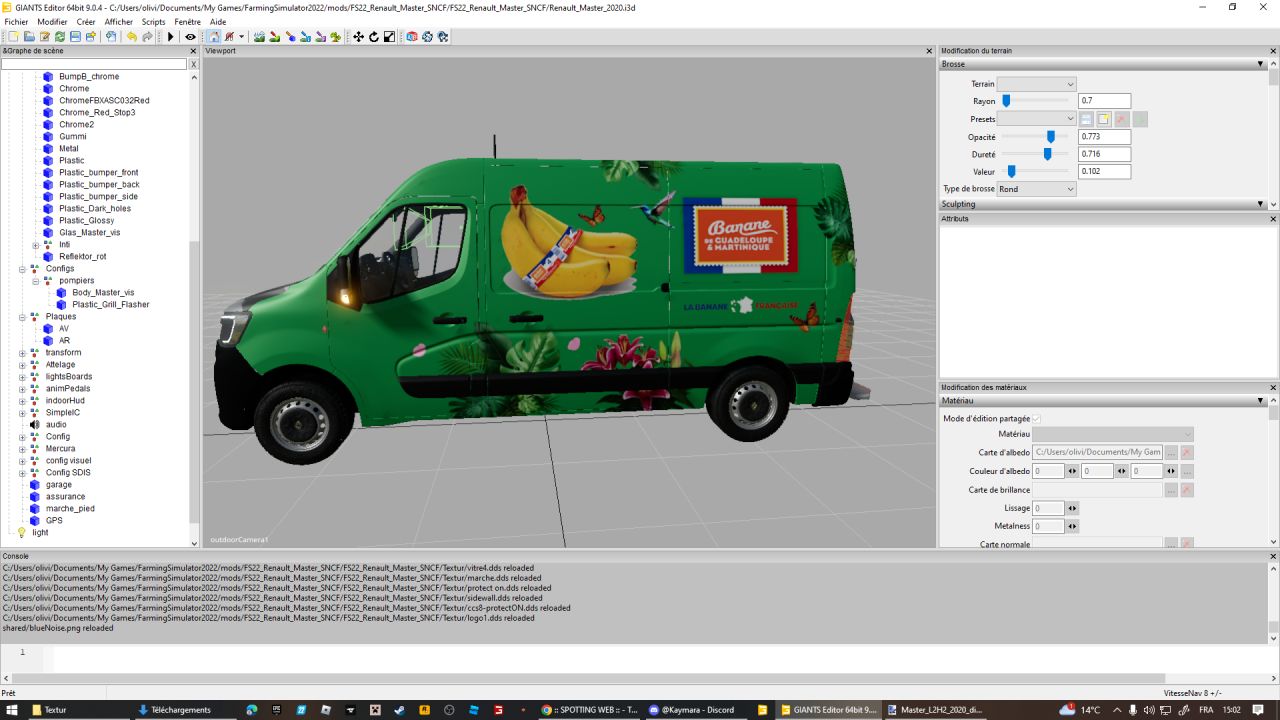Open Couleur d'albedo color picker button
This screenshot has width=1280, height=720.
coord(1187,471)
